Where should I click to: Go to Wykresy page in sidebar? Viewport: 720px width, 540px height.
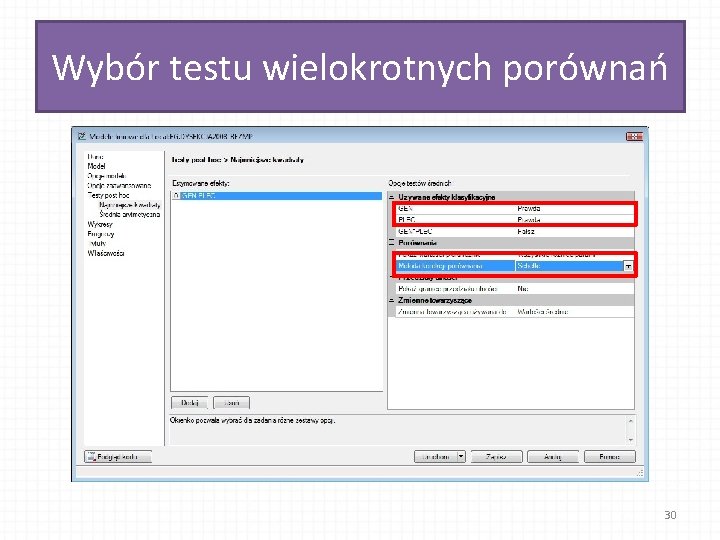[100, 224]
